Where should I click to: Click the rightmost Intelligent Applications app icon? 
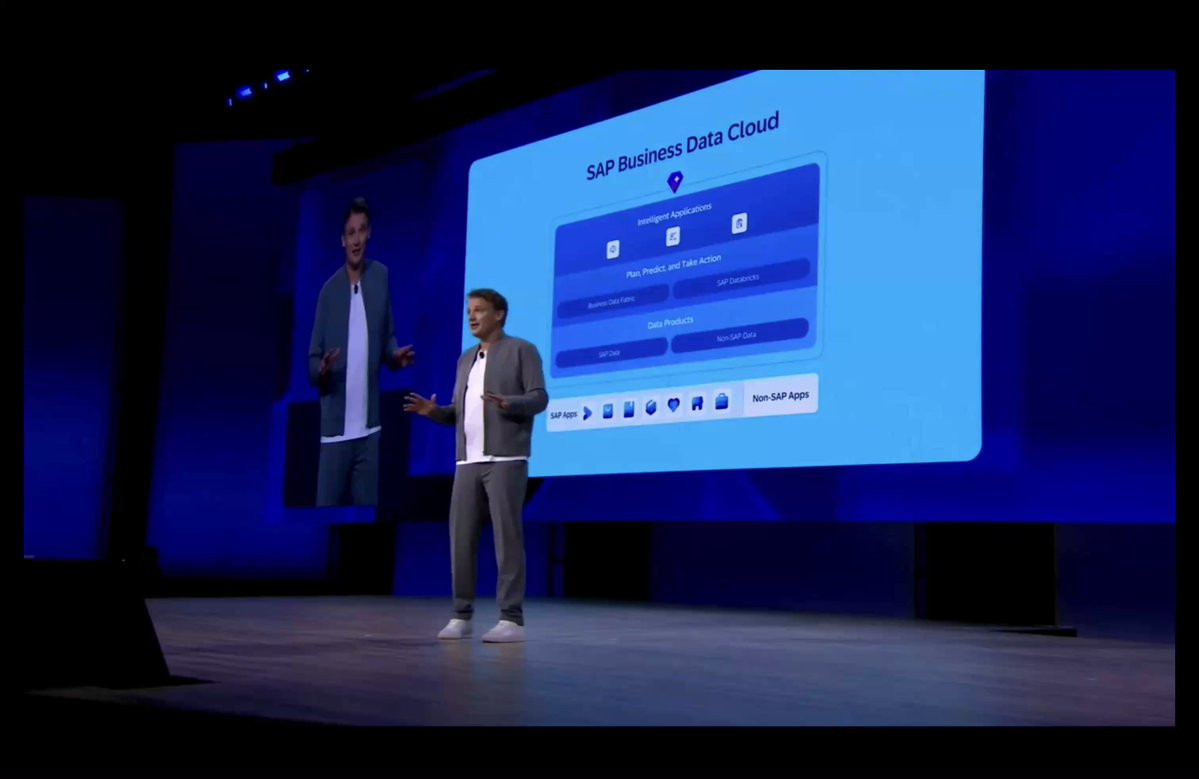pyautogui.click(x=739, y=223)
